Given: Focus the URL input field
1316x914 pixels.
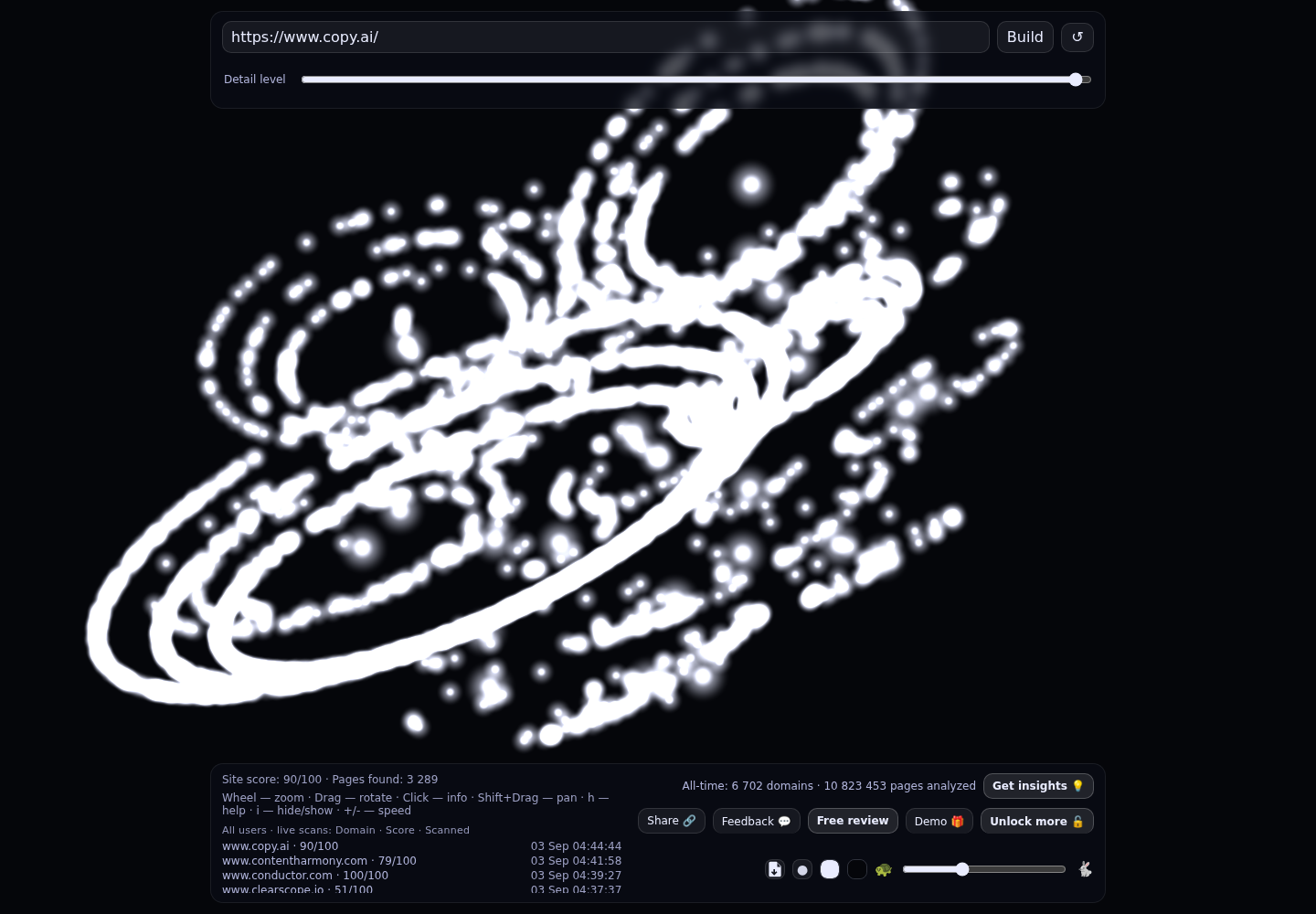Looking at the screenshot, I should pos(605,37).
